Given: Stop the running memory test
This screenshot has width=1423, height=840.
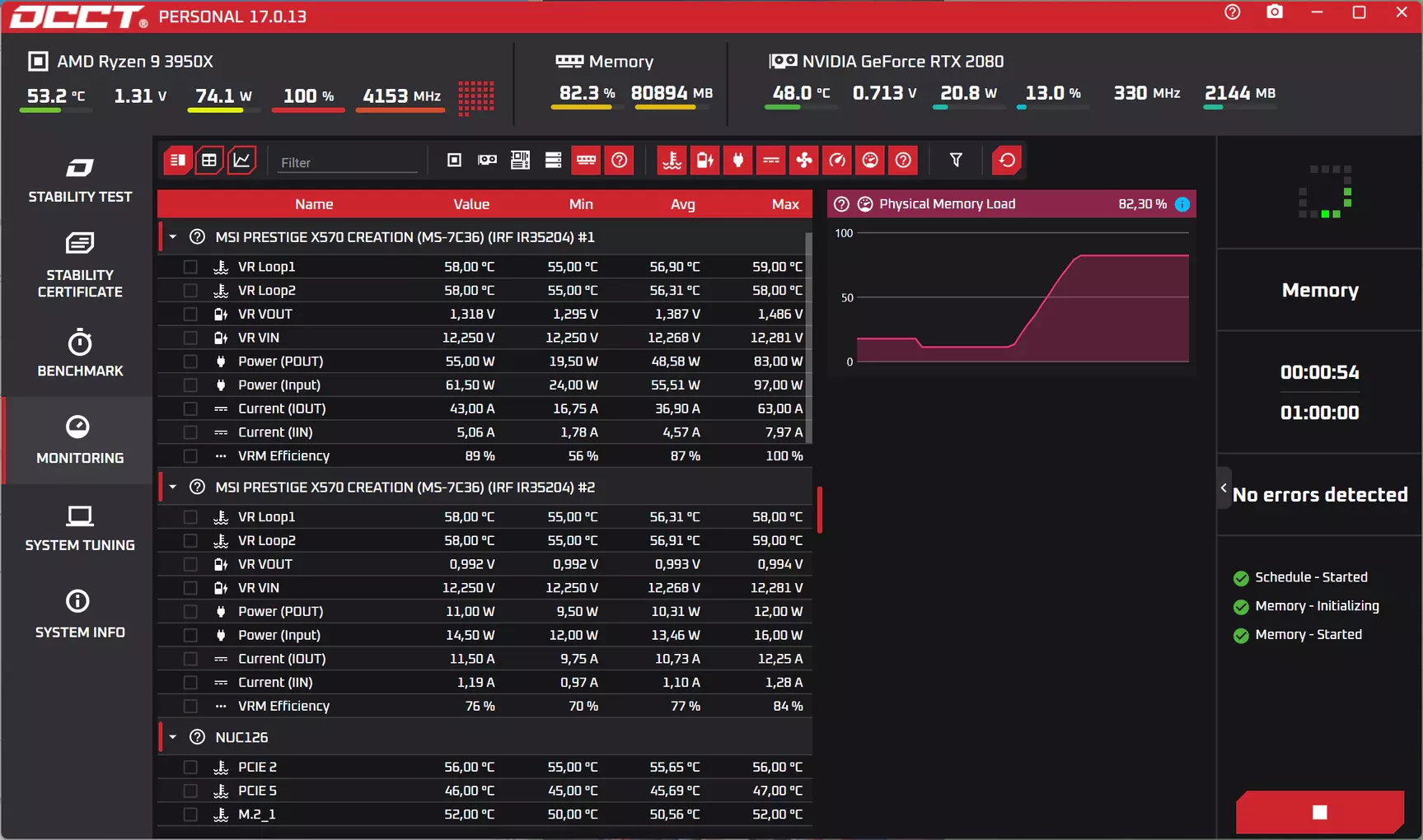Looking at the screenshot, I should 1320,812.
